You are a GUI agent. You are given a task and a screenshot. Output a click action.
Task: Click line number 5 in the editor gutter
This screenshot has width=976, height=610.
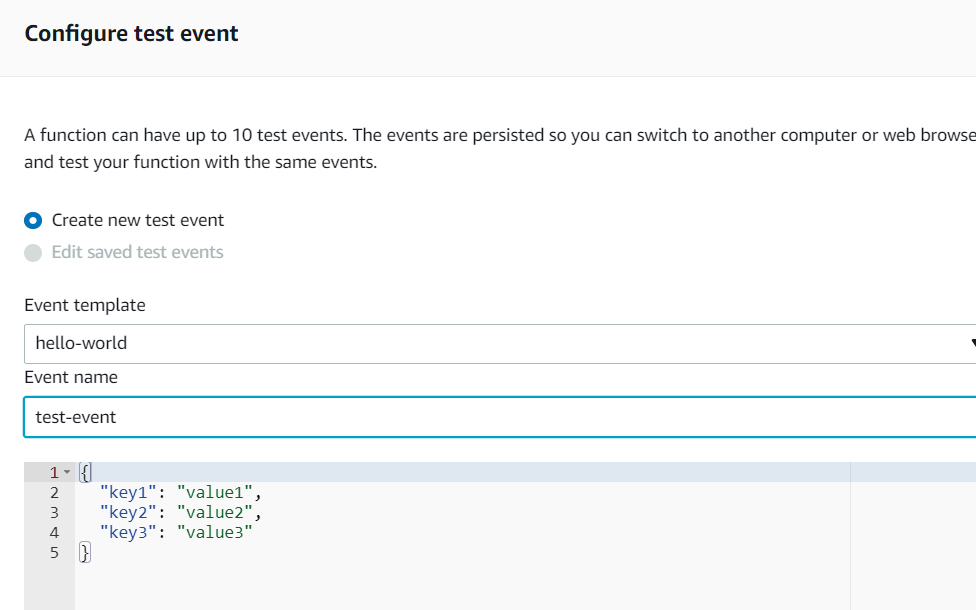[x=54, y=552]
